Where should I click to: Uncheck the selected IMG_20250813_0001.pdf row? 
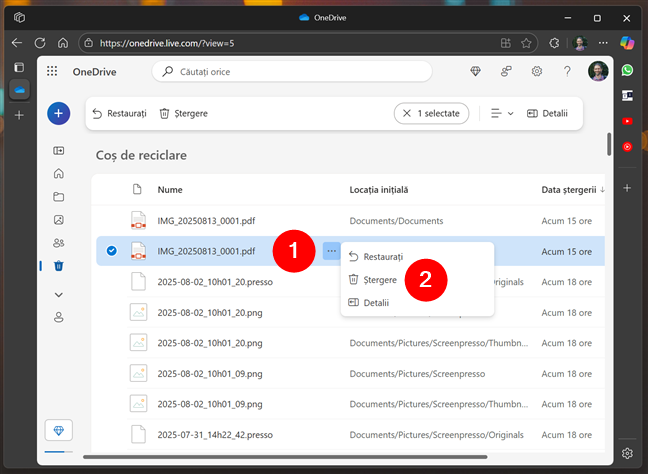click(x=111, y=251)
